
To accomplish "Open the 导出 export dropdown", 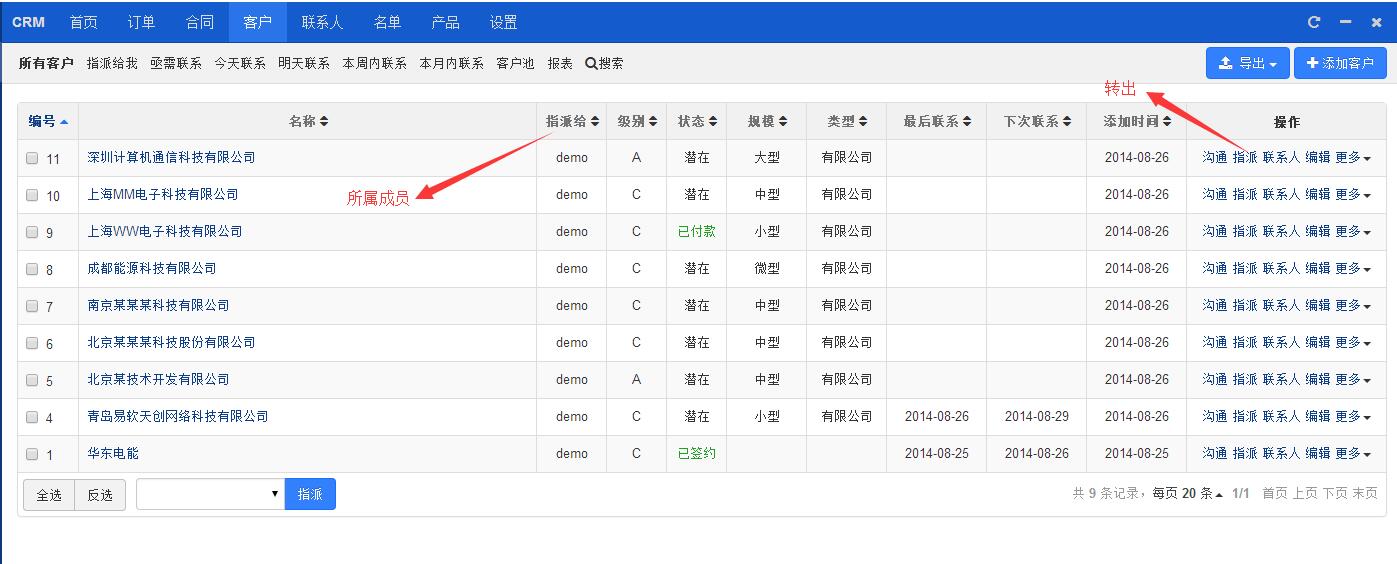I will [1247, 63].
